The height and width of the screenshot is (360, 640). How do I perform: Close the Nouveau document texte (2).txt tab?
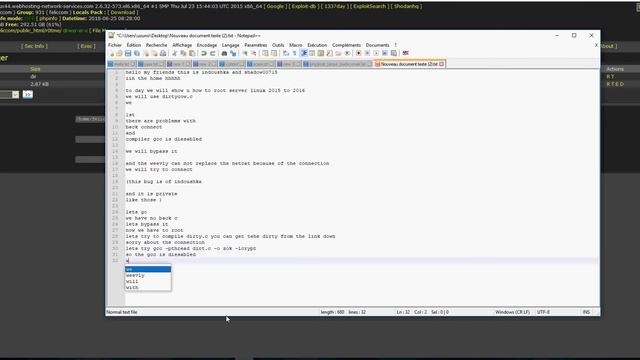442,64
